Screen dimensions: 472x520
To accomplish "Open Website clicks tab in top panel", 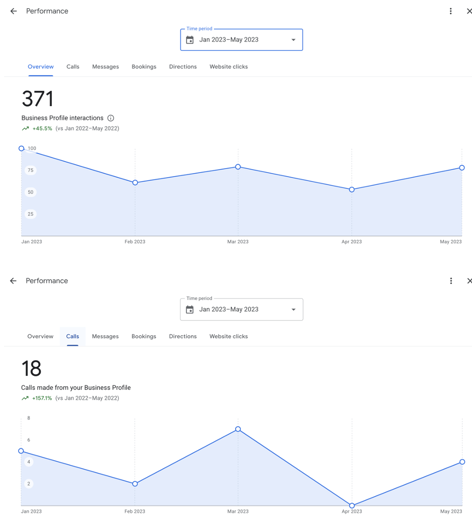I will point(229,67).
